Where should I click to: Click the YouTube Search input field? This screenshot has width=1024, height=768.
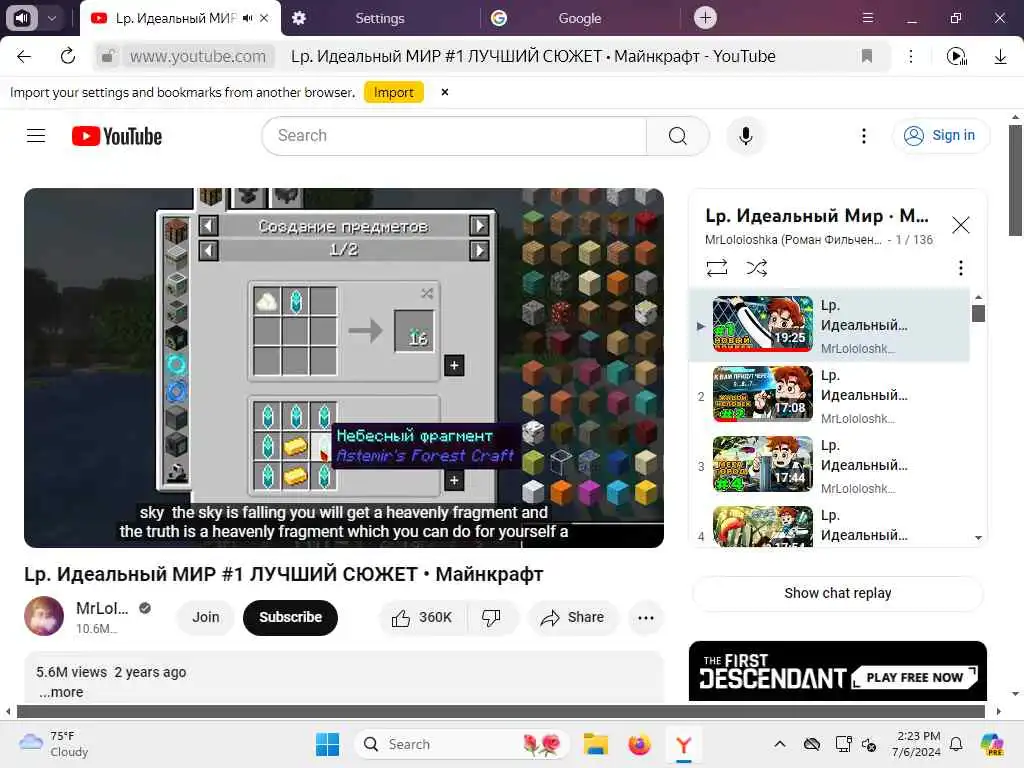tap(454, 136)
